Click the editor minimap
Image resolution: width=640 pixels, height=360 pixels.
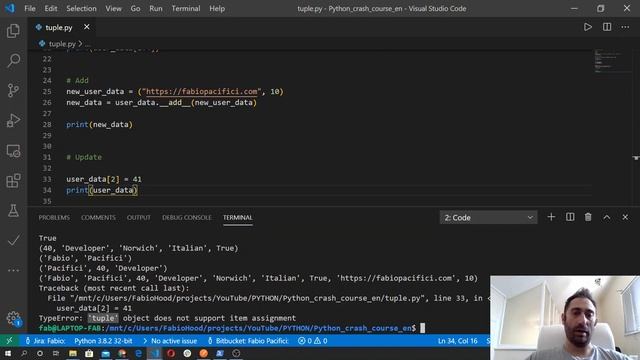point(613,61)
